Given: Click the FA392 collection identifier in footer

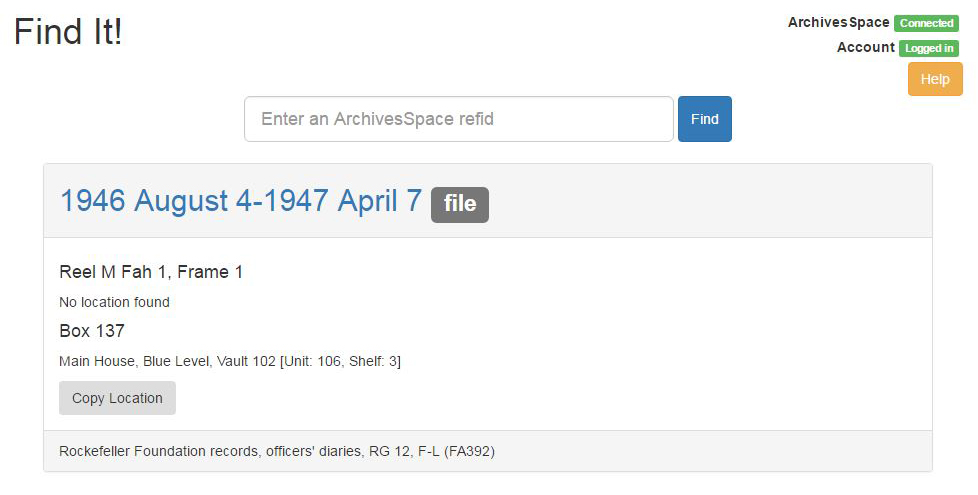Looking at the screenshot, I should pos(469,451).
